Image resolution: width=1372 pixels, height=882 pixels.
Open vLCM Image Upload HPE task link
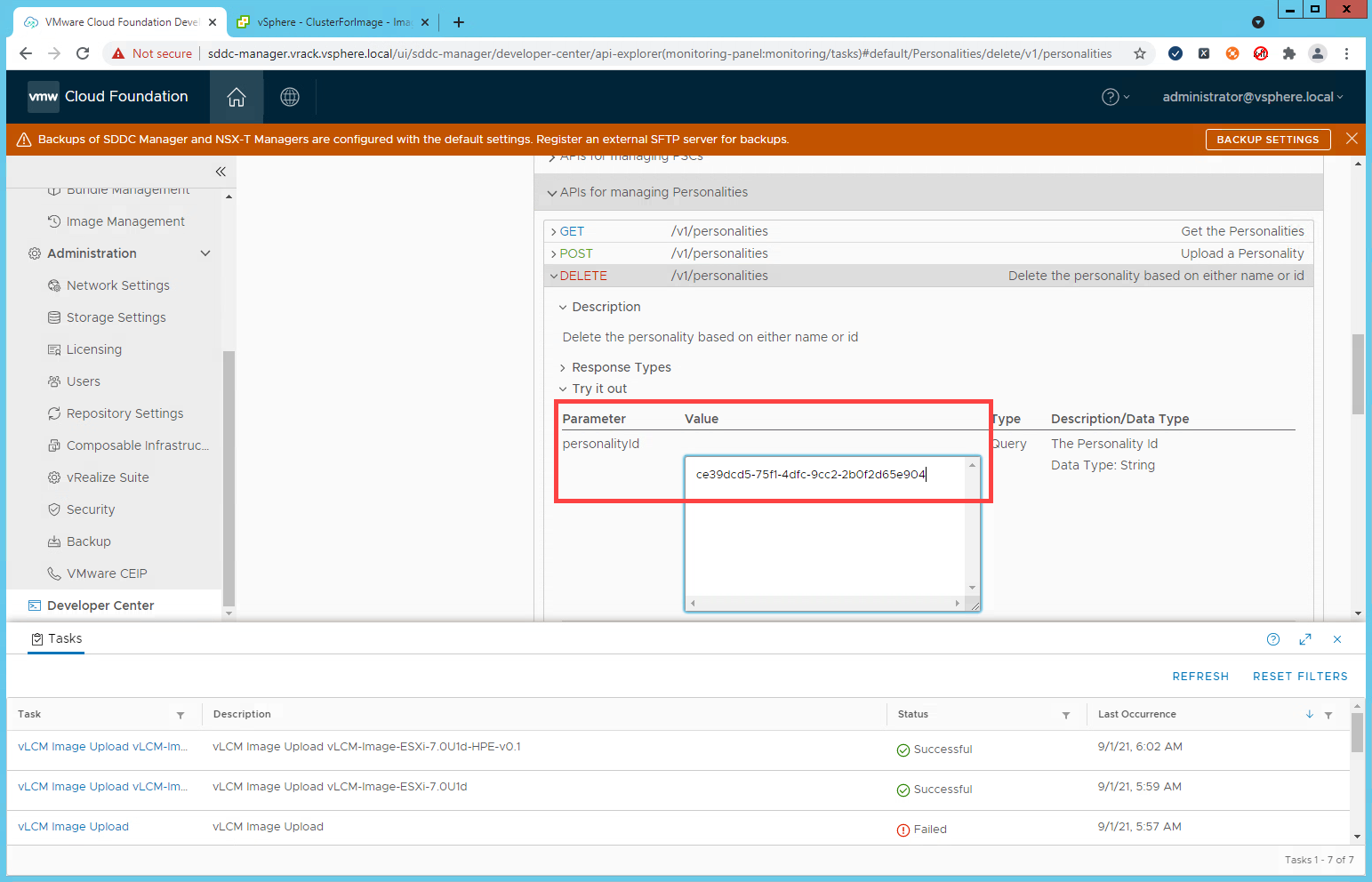102,747
